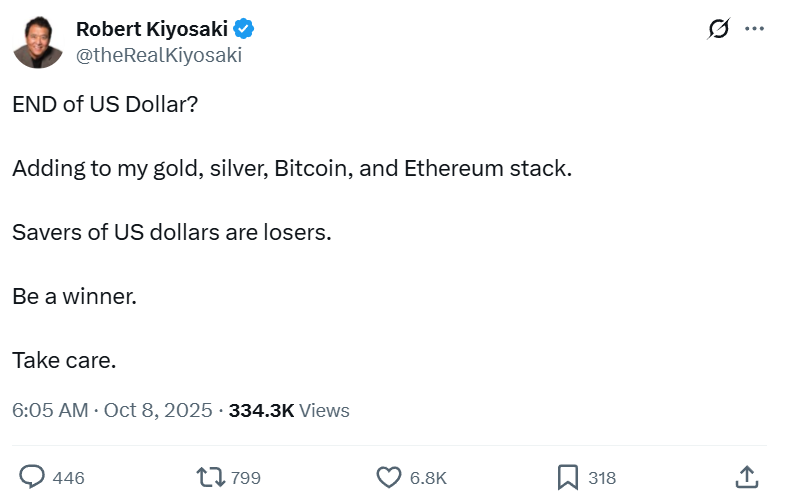Like the tweet with the heart icon
Viewport: 786px width, 504px height.
point(389,477)
